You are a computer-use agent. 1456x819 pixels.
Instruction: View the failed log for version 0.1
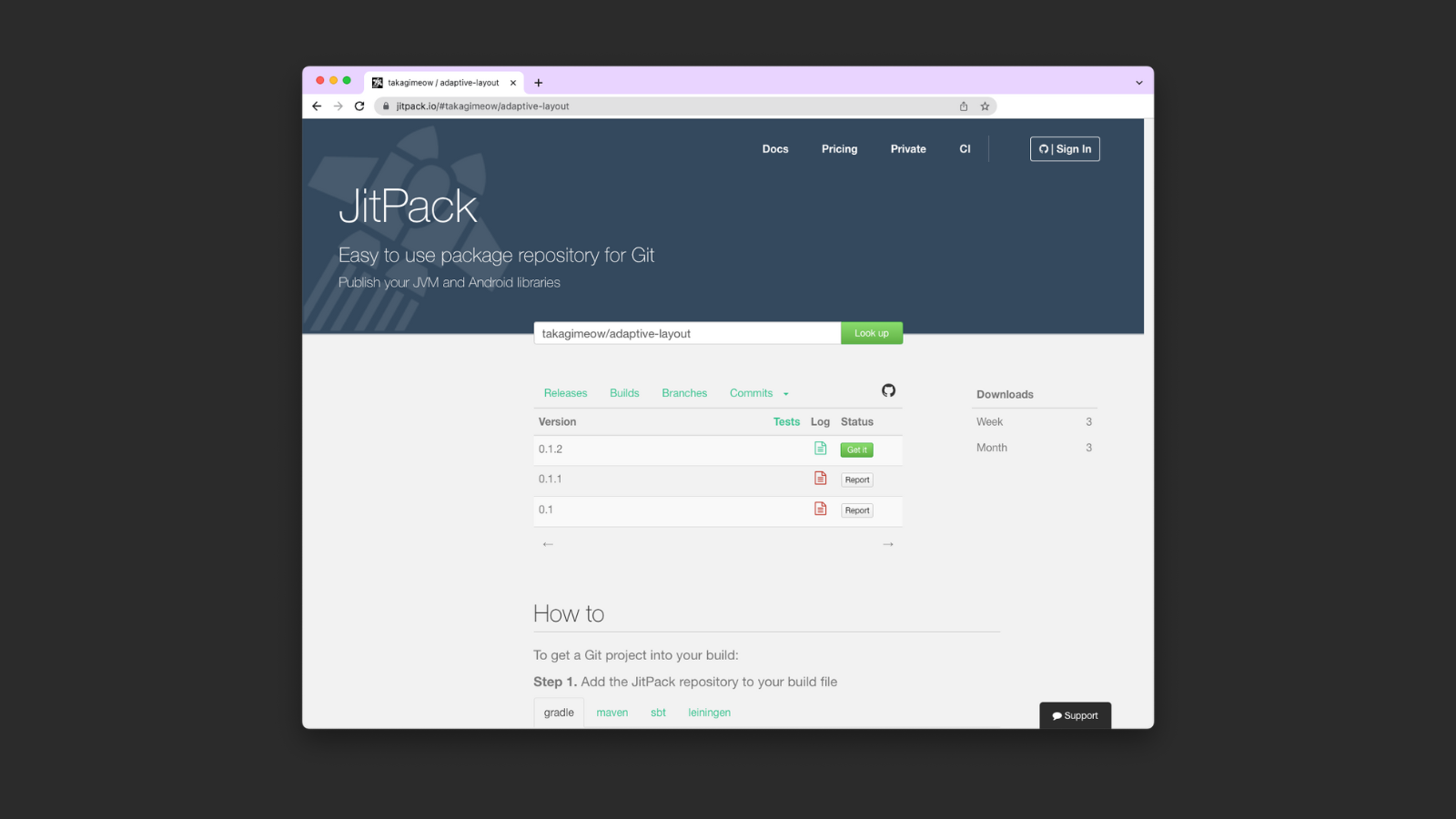tap(820, 509)
